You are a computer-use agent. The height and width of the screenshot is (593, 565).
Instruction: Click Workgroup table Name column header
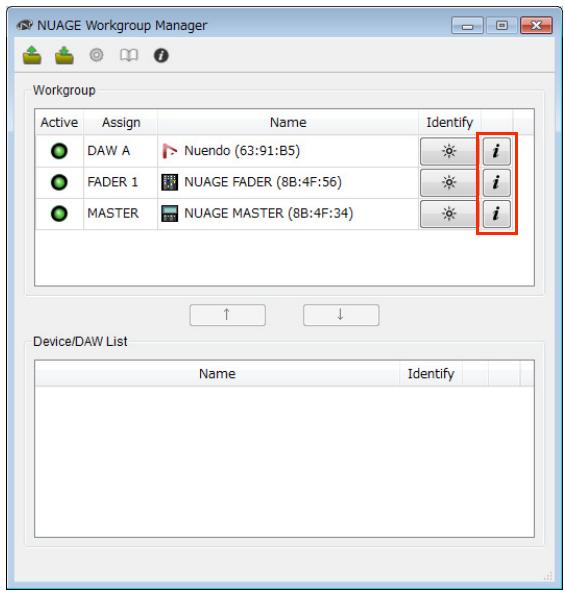pyautogui.click(x=288, y=122)
